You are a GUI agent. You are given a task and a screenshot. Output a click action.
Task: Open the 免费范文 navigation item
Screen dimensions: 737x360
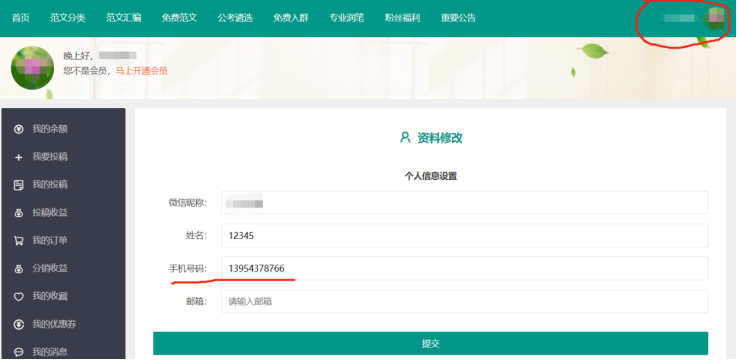coord(179,18)
